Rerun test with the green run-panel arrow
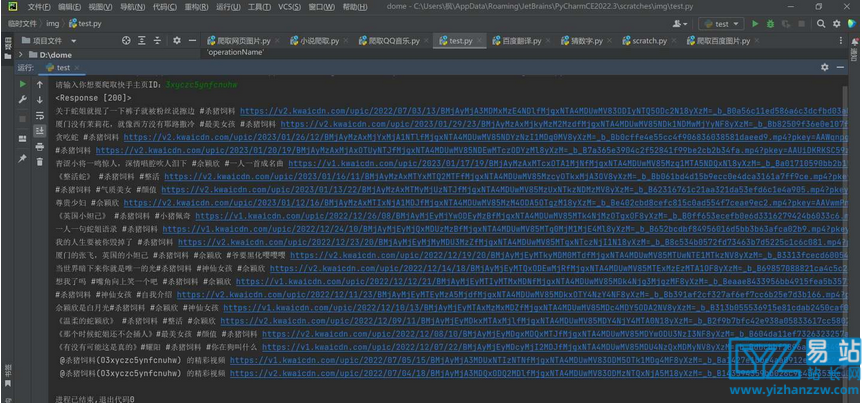864x403 pixels. [23, 84]
